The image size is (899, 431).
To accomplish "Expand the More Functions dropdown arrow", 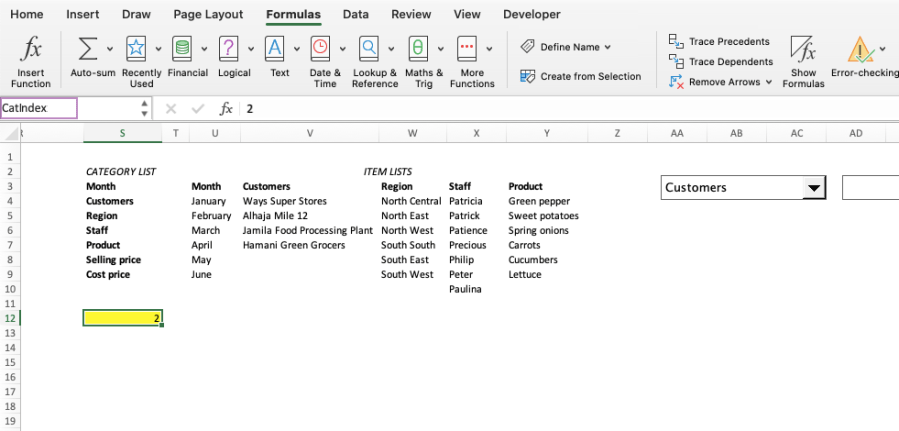I will pos(489,49).
